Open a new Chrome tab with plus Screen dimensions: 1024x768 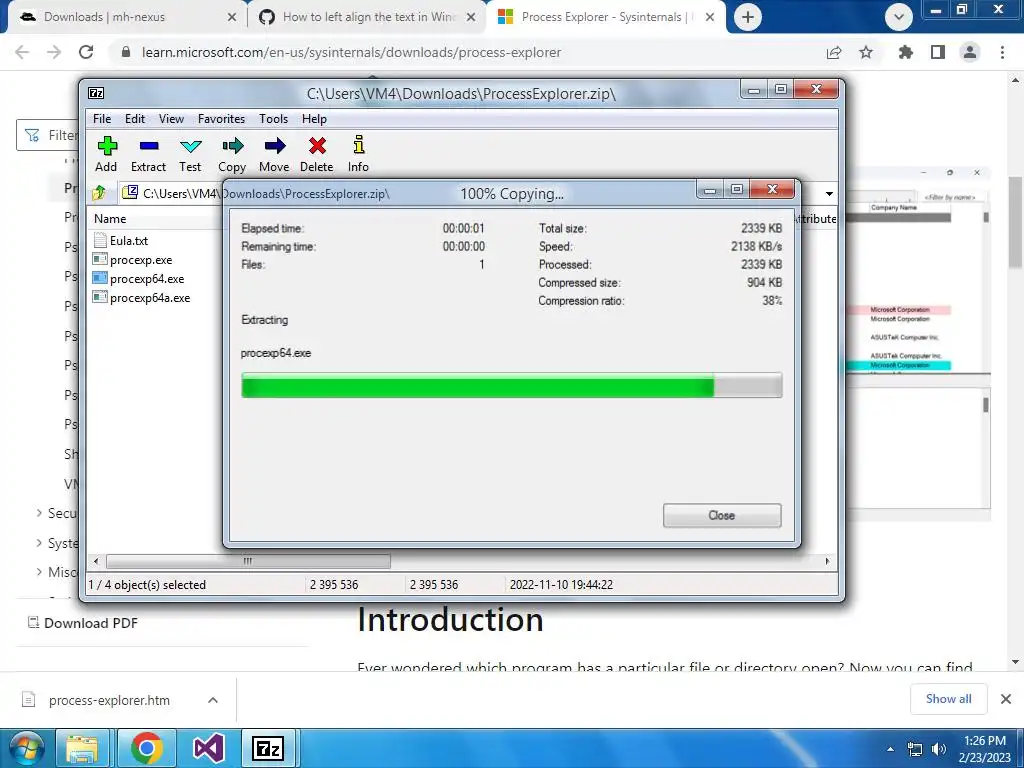(x=748, y=17)
